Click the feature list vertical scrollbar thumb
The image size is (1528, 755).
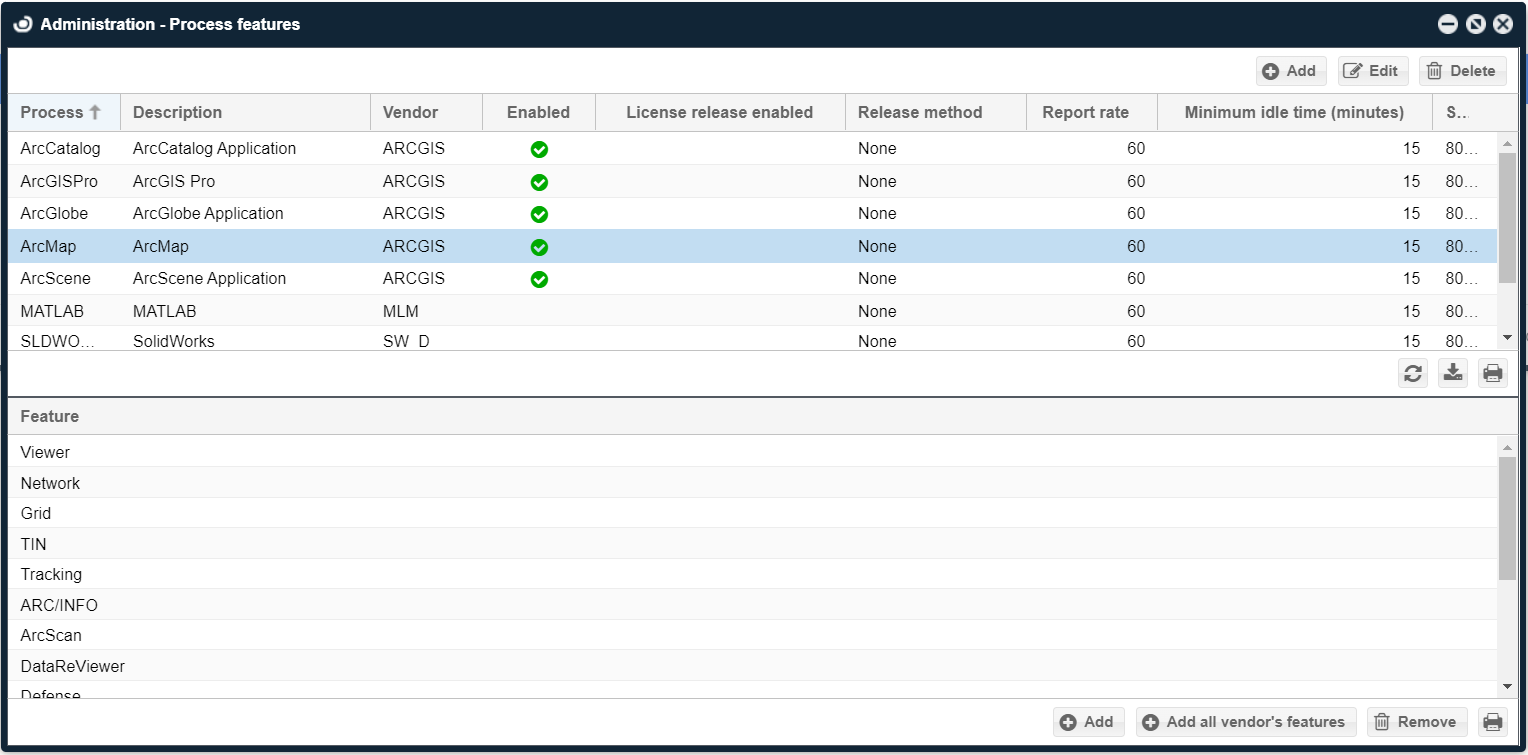[x=1507, y=517]
